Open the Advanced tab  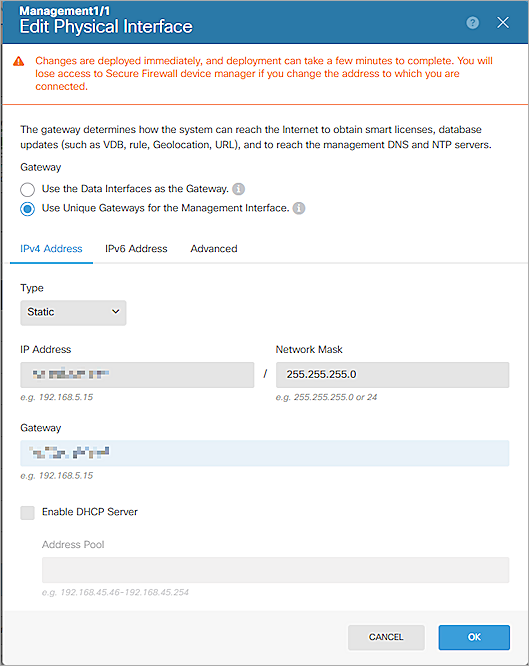pos(214,249)
